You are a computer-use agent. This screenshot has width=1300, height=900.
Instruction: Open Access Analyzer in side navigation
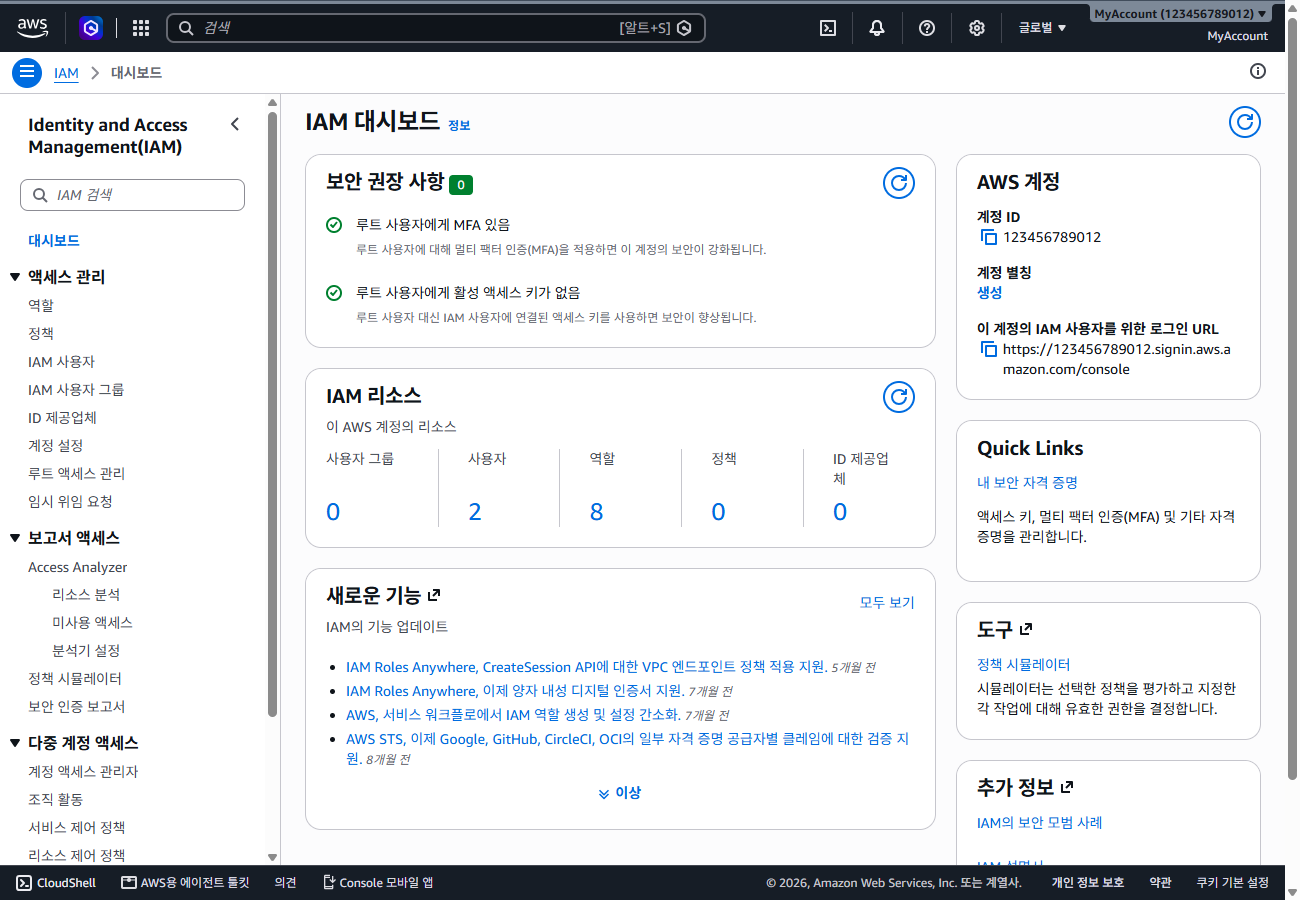(77, 567)
